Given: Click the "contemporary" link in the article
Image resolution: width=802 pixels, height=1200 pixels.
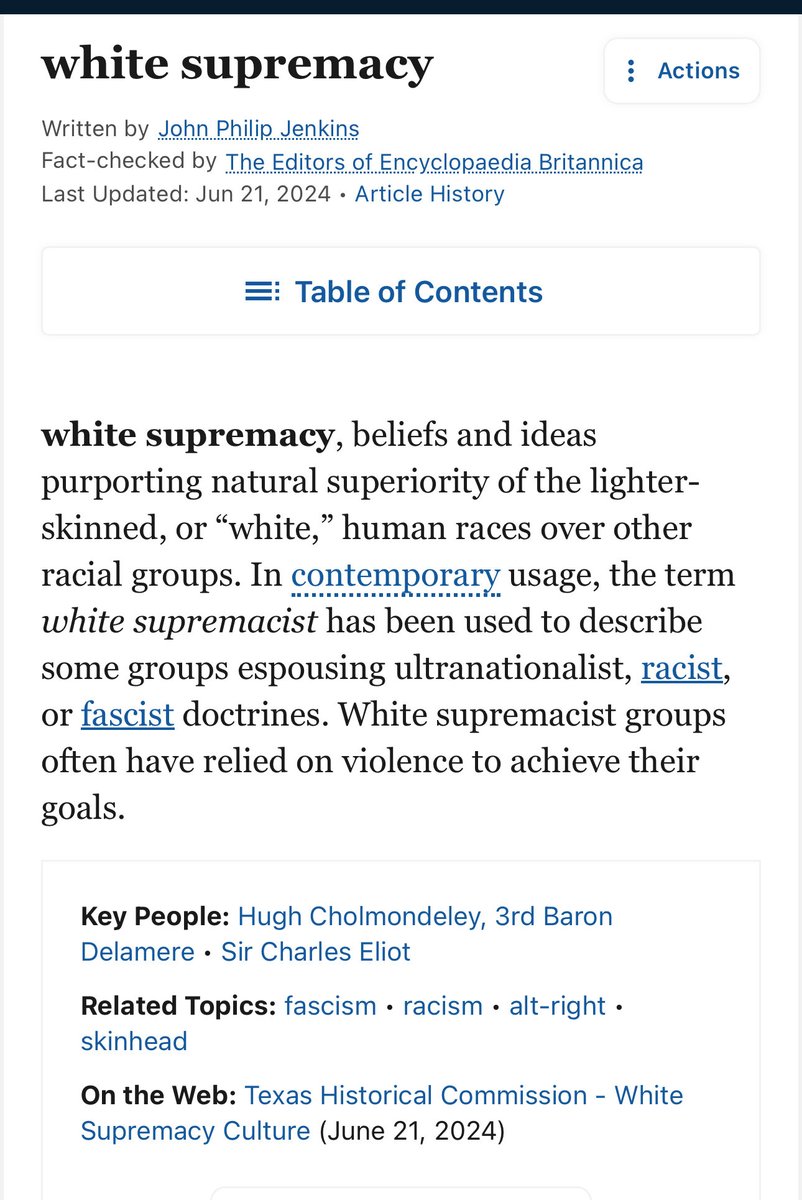Looking at the screenshot, I should 395,576.
